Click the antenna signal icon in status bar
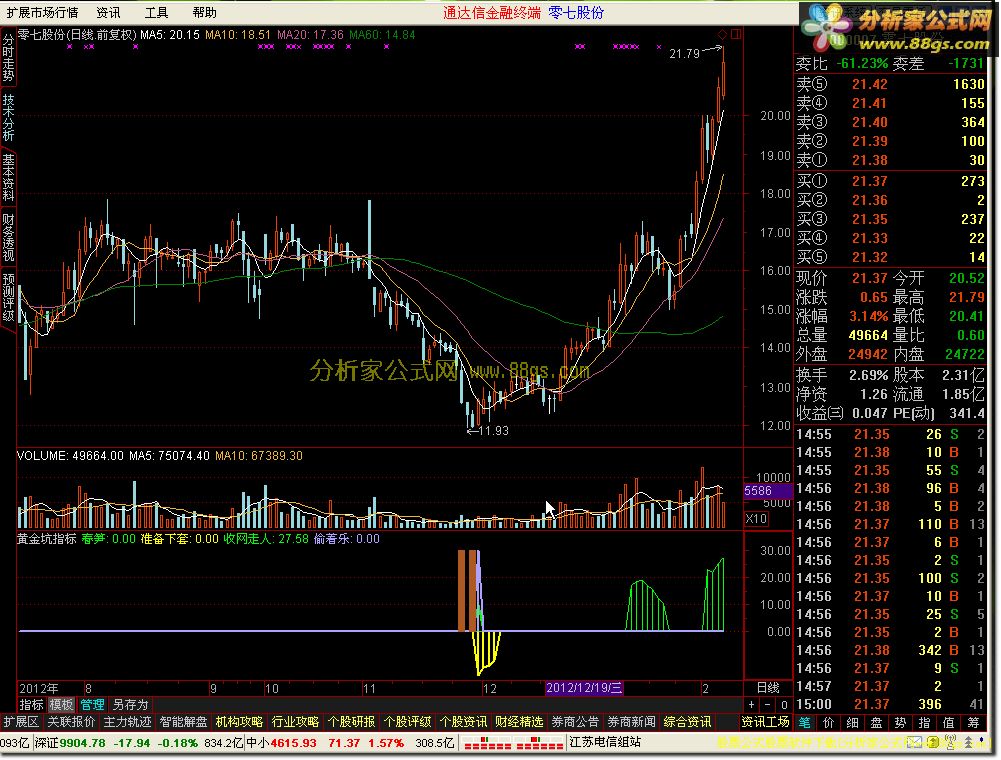Viewport: 1001px width, 760px height. (x=951, y=743)
